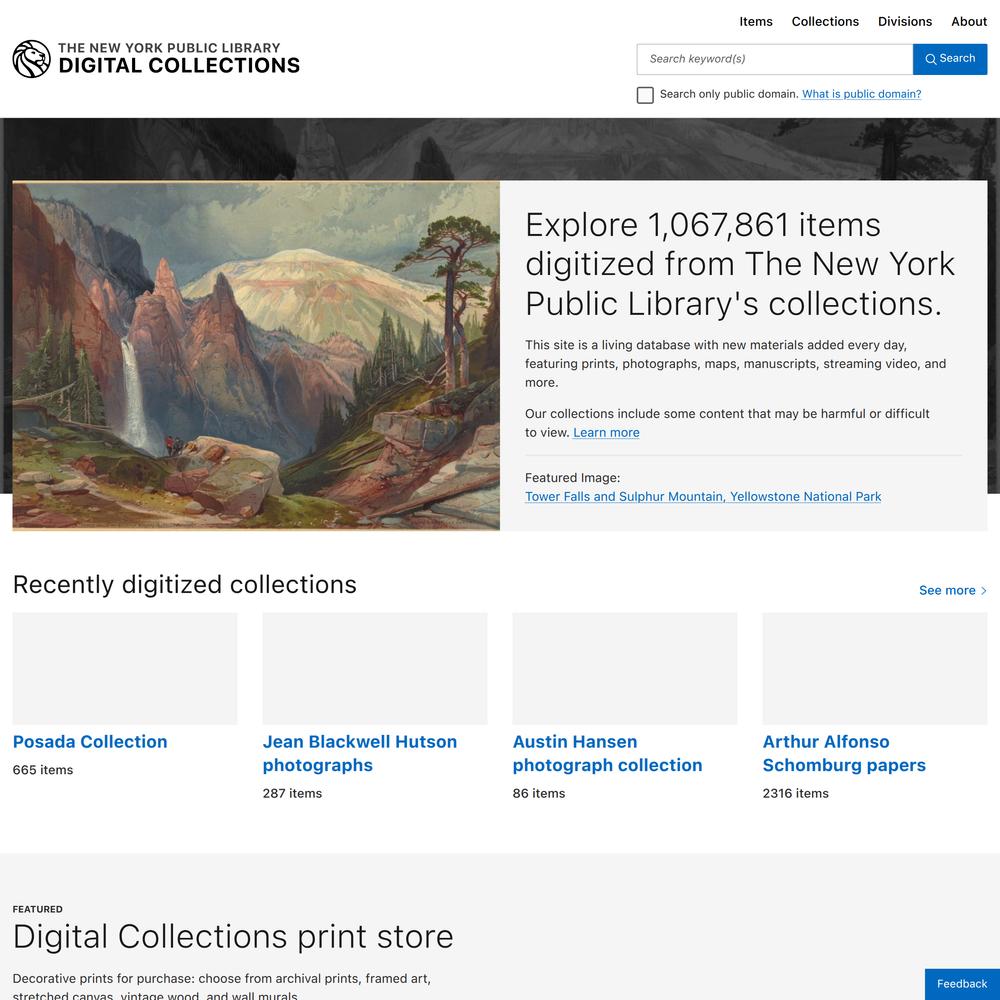The image size is (1000, 1000).
Task: Open the Items menu
Action: point(756,22)
